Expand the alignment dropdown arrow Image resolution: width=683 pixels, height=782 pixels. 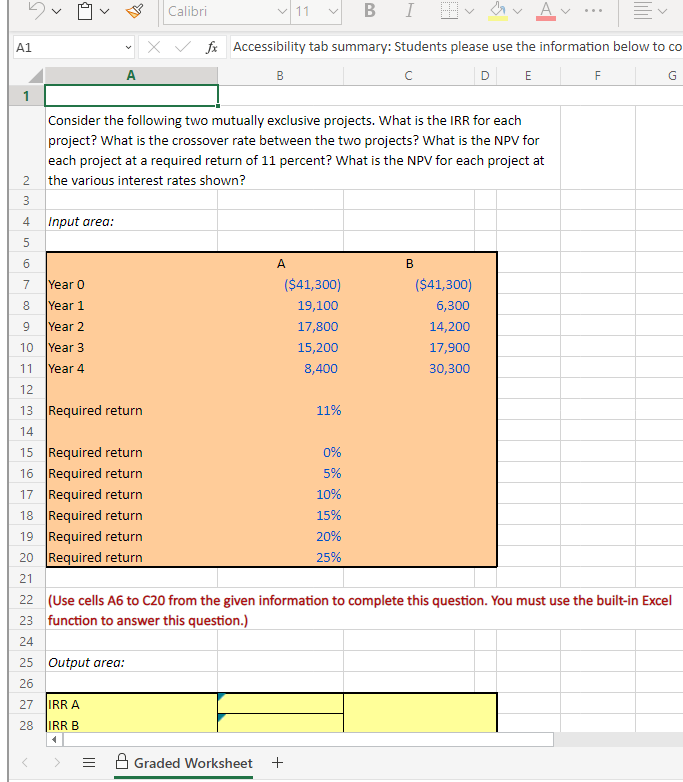point(663,11)
